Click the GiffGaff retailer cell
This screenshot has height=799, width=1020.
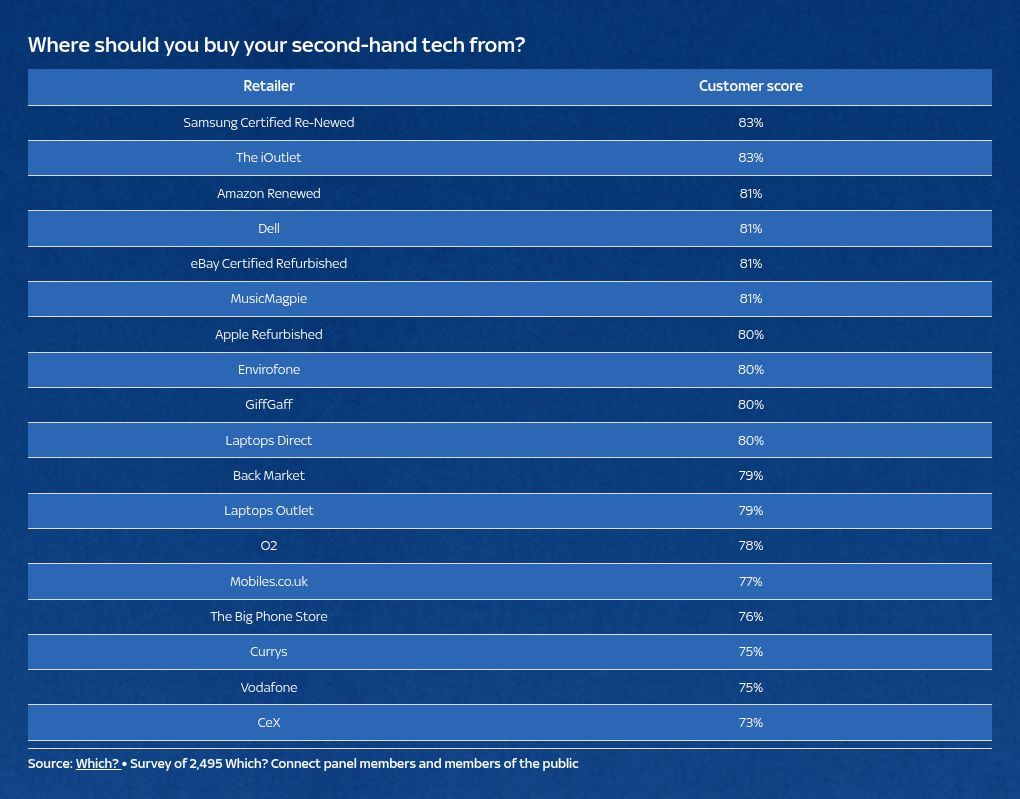[x=269, y=404]
